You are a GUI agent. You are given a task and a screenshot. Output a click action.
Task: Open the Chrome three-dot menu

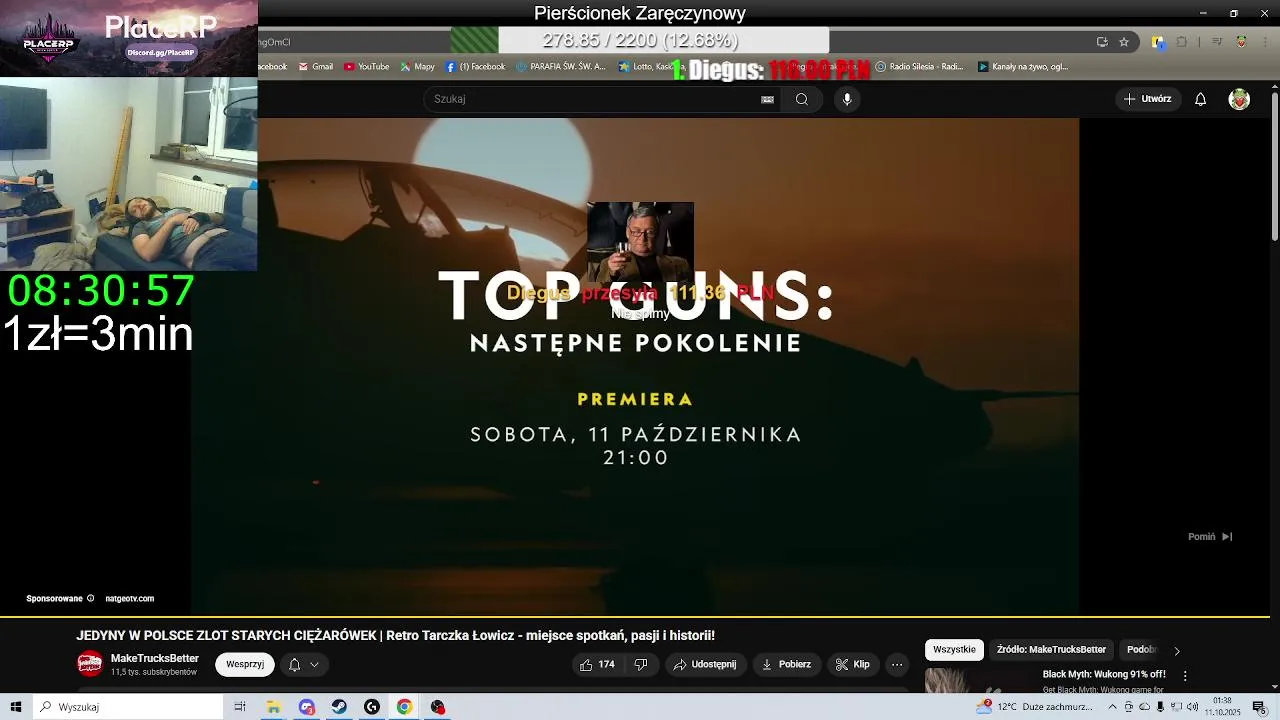tap(1263, 42)
